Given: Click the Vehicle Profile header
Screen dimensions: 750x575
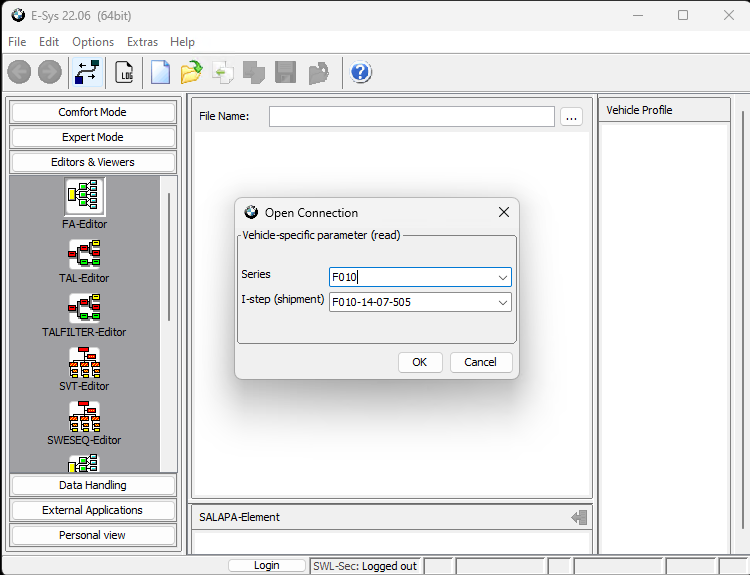Looking at the screenshot, I should pyautogui.click(x=664, y=110).
